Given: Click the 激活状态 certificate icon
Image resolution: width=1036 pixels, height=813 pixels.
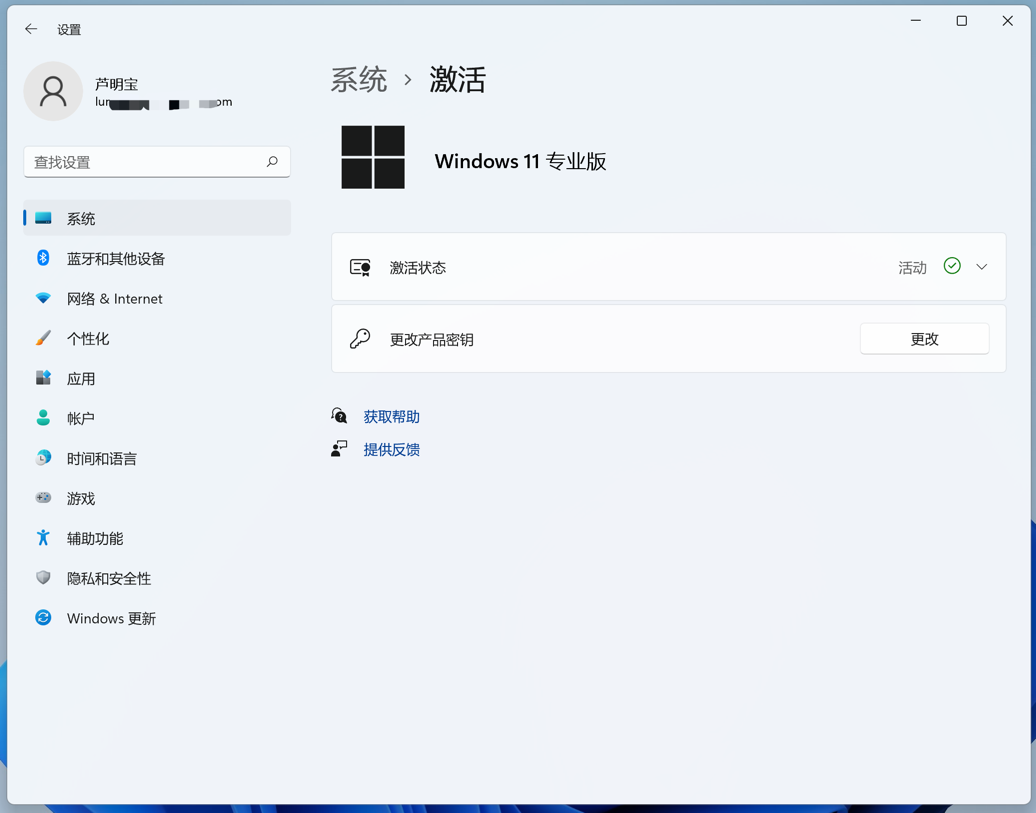Looking at the screenshot, I should (x=361, y=266).
